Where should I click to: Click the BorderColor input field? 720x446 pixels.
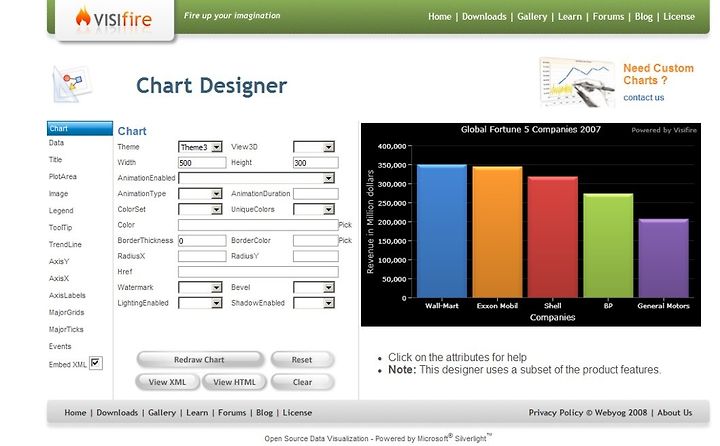click(316, 241)
